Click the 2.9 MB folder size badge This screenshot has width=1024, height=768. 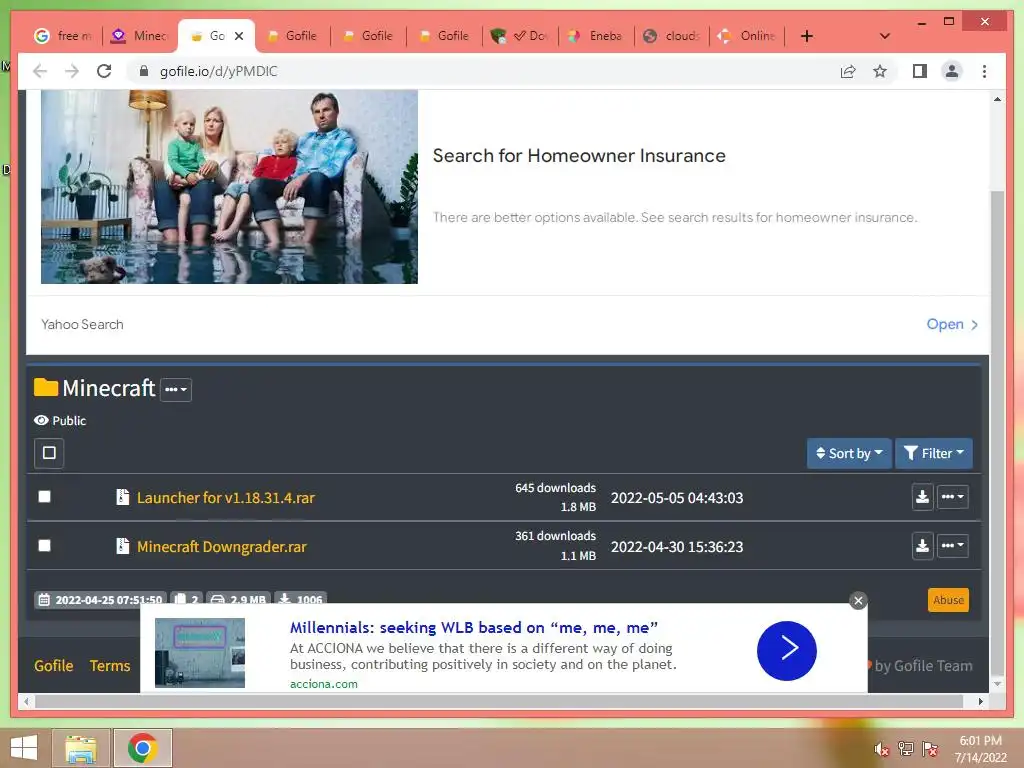coord(239,599)
